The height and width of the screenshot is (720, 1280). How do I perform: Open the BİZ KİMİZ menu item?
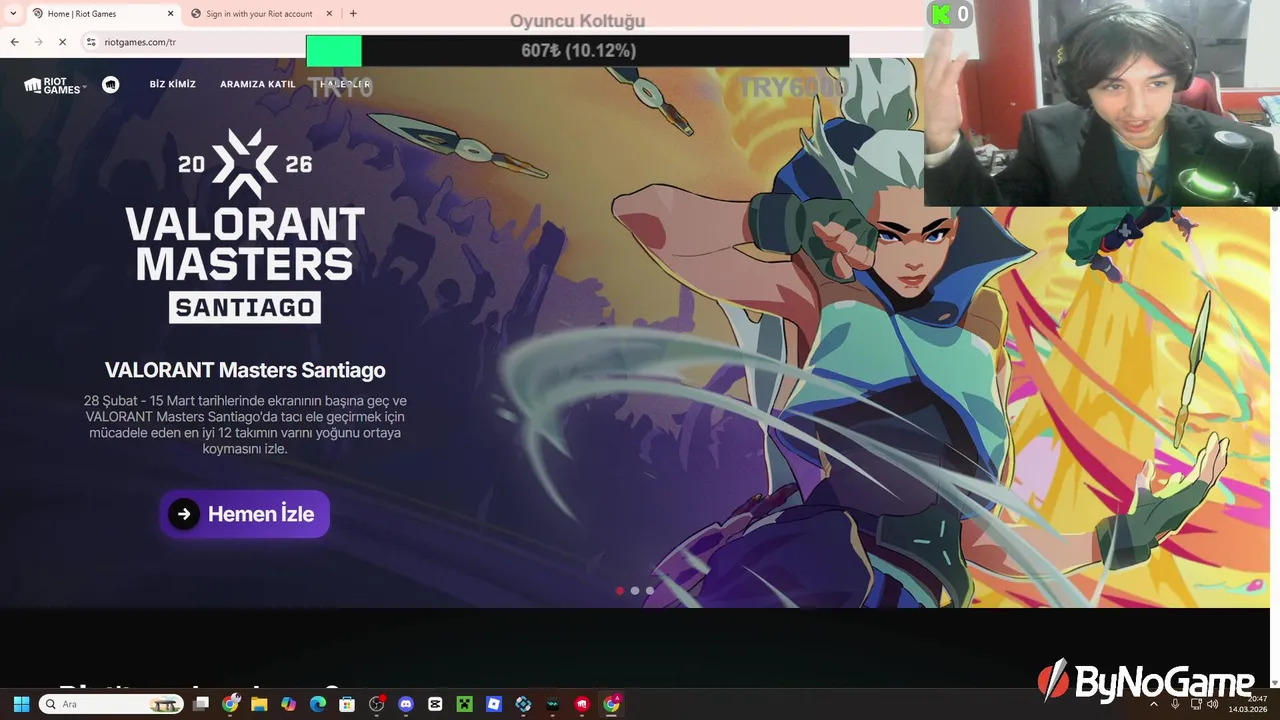click(173, 85)
